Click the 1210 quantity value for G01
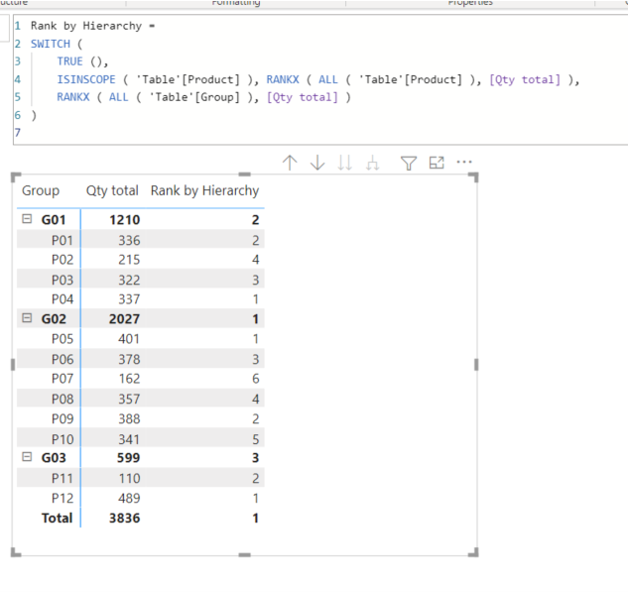Viewport: 628px width, 592px height. pyautogui.click(x=125, y=219)
